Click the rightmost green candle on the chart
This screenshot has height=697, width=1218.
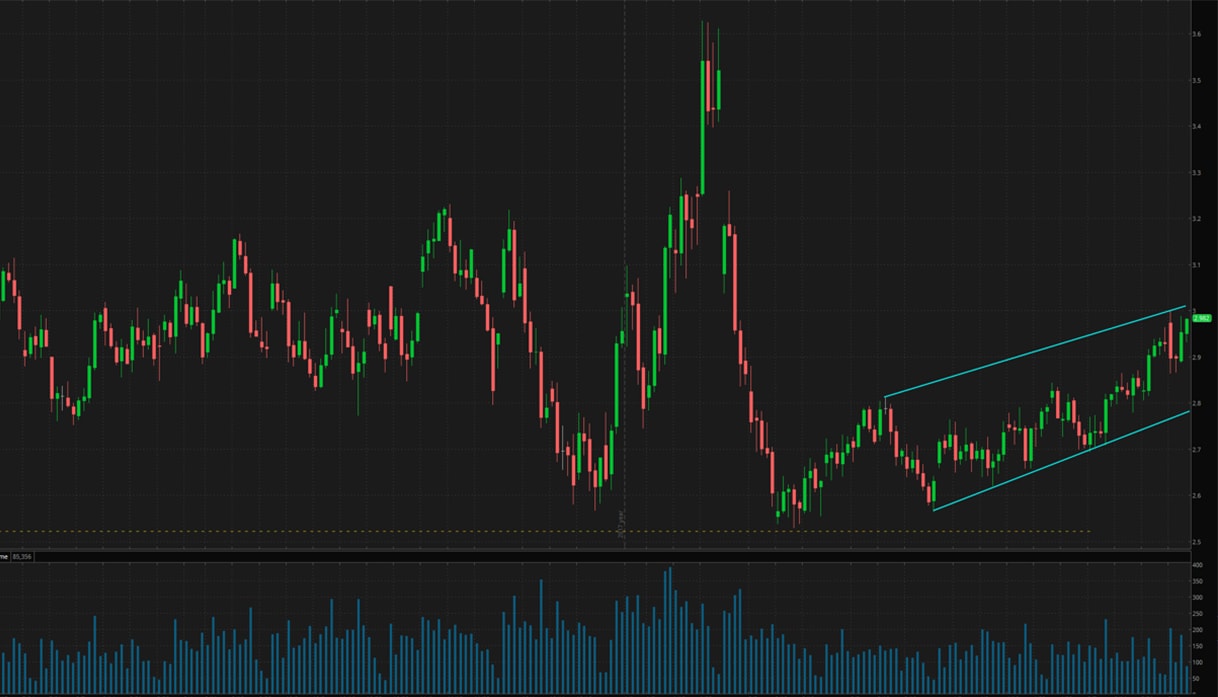pyautogui.click(x=1187, y=325)
